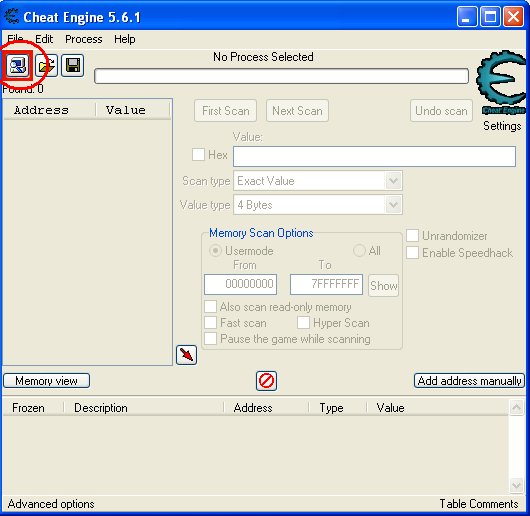Click the Cheat Engine title bar icon

[11, 17]
